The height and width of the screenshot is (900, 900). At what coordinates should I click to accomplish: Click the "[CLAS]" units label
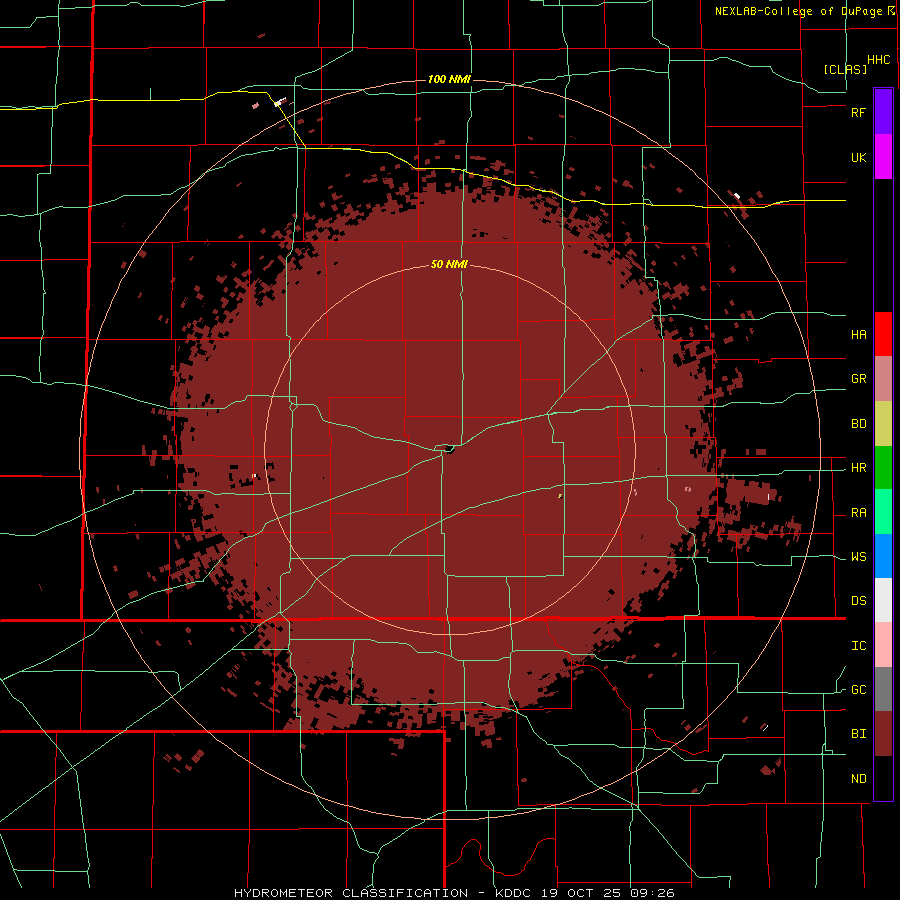tap(845, 69)
